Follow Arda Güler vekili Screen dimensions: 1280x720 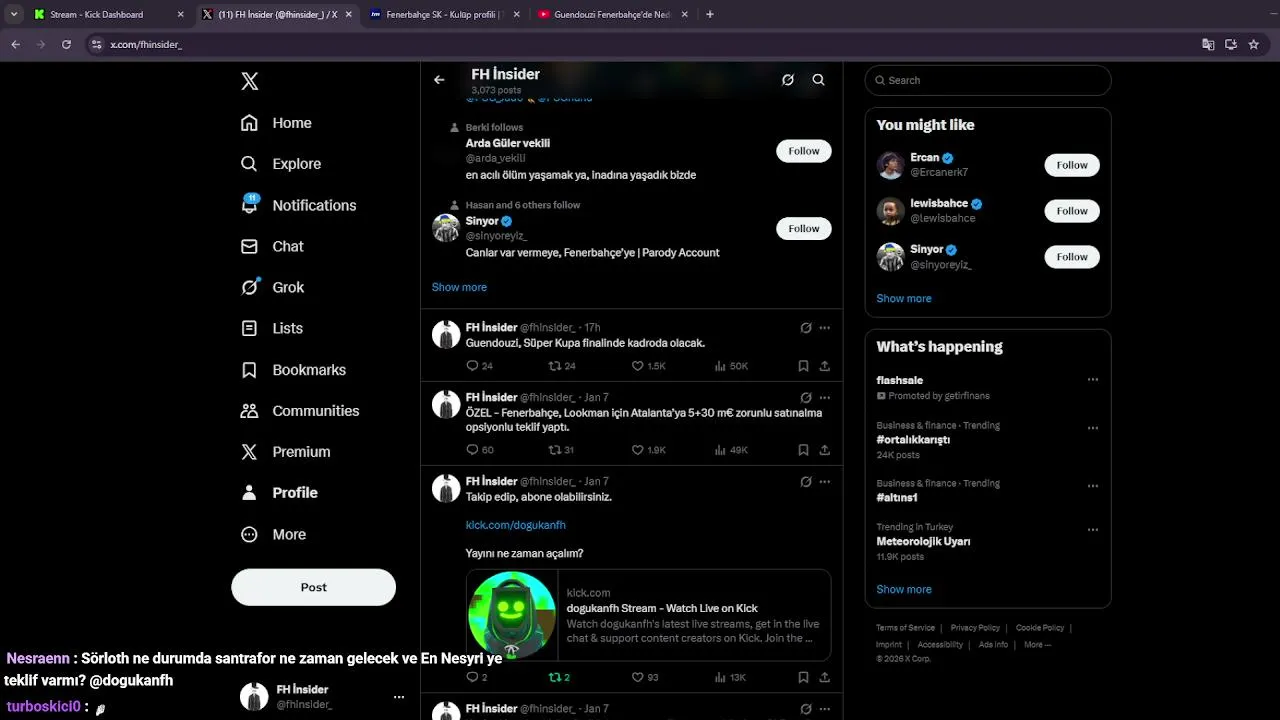(803, 151)
